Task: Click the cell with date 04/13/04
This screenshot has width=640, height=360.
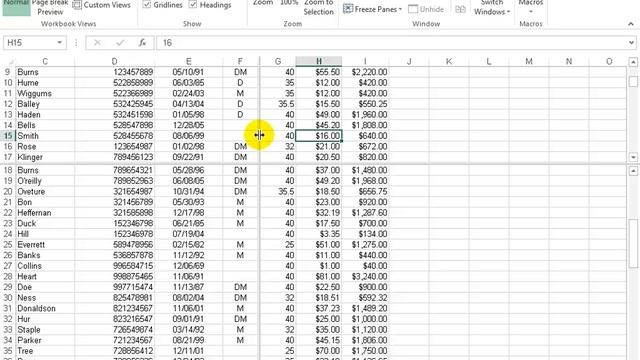Action: (x=189, y=104)
